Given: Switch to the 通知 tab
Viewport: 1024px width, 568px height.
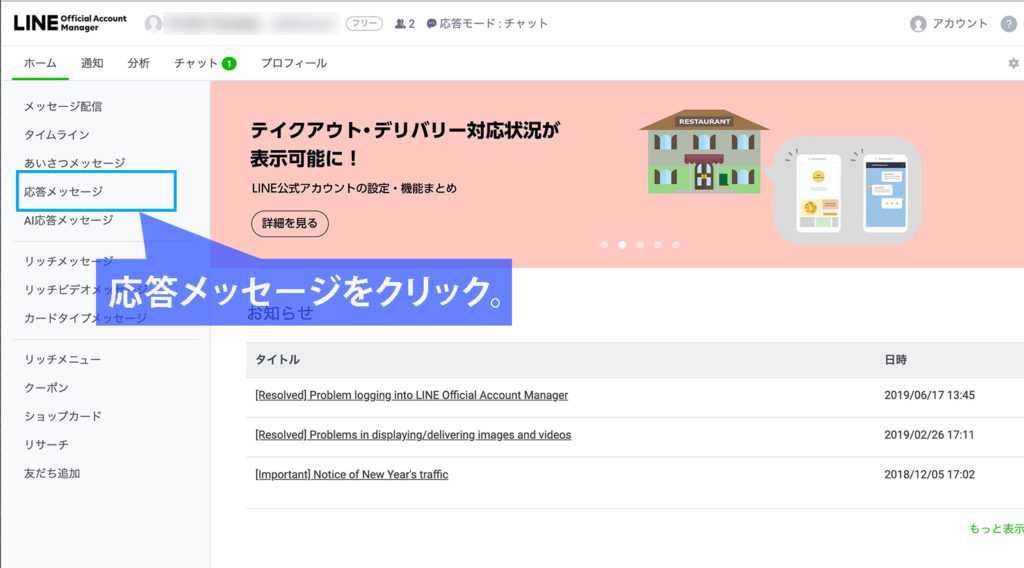Looking at the screenshot, I should [x=92, y=63].
